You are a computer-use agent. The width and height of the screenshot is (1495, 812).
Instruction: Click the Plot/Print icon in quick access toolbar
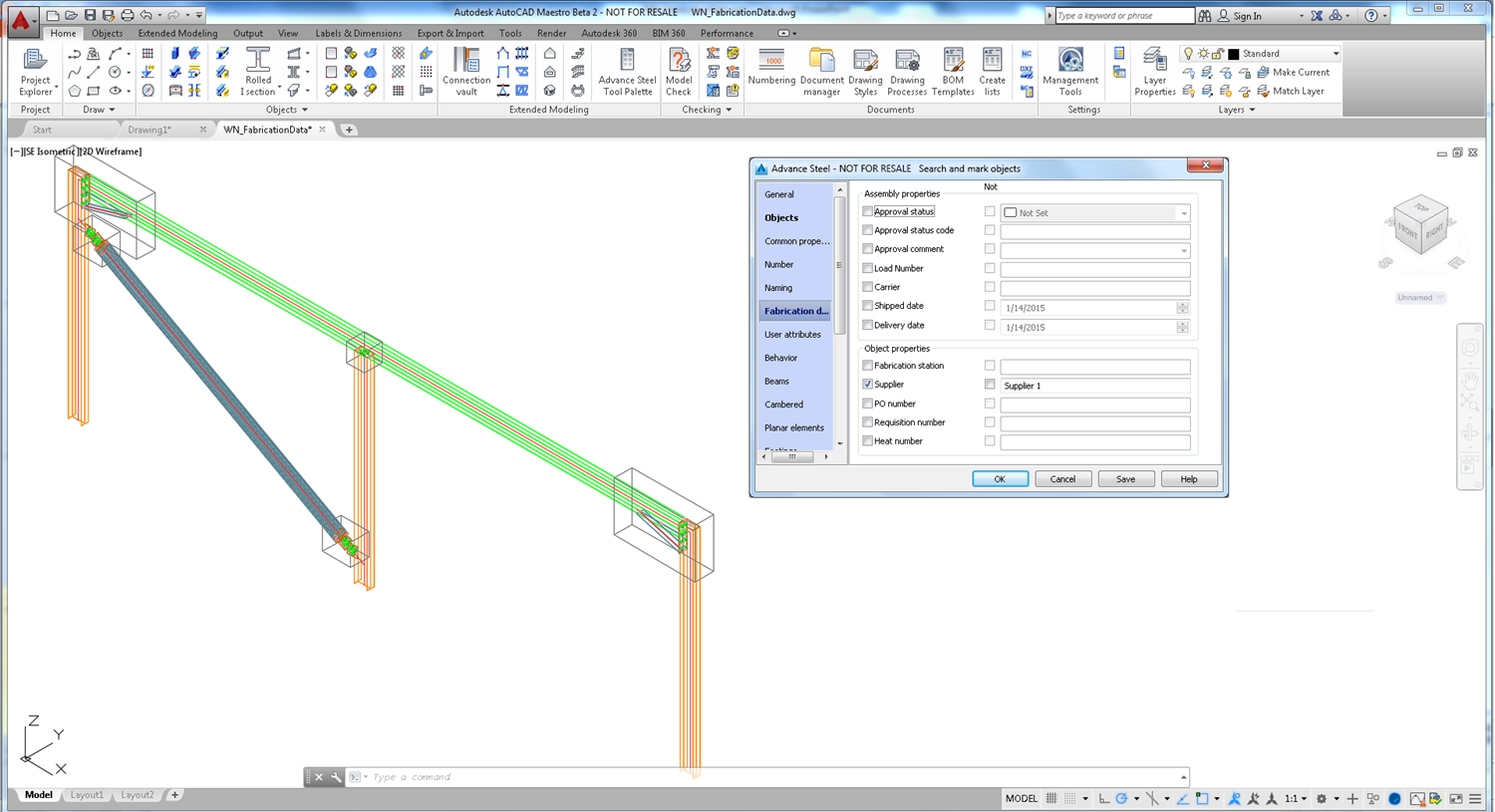click(x=128, y=15)
